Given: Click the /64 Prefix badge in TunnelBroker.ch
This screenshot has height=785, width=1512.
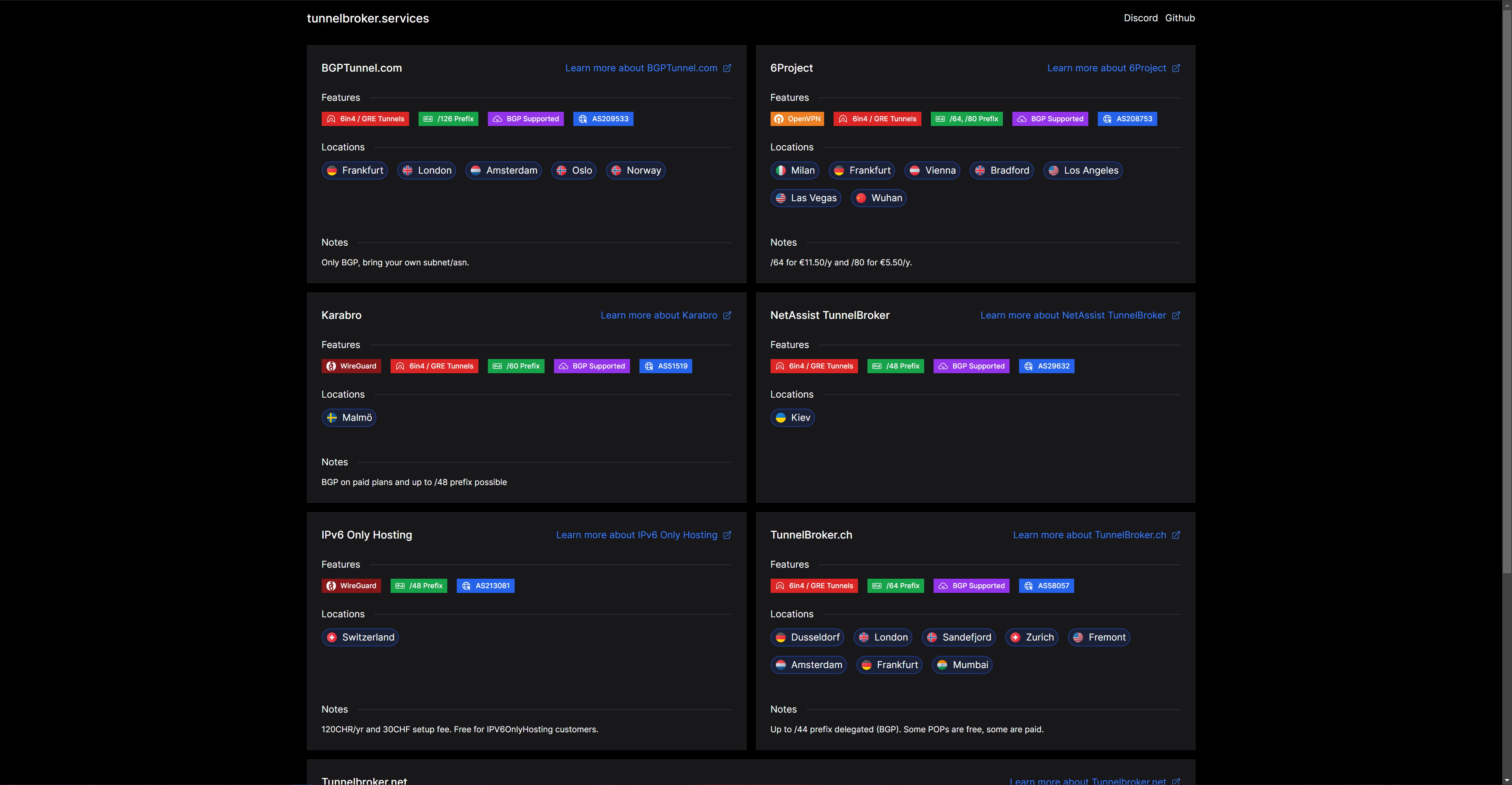Looking at the screenshot, I should click(896, 586).
